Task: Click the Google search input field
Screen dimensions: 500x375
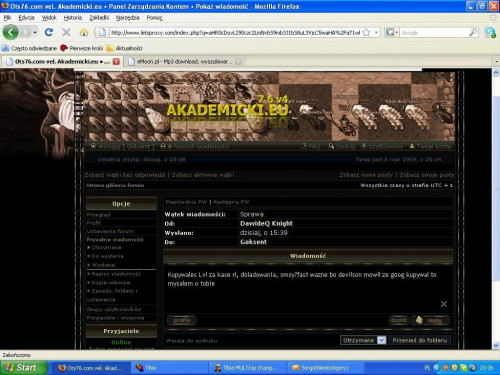Action: [434, 32]
